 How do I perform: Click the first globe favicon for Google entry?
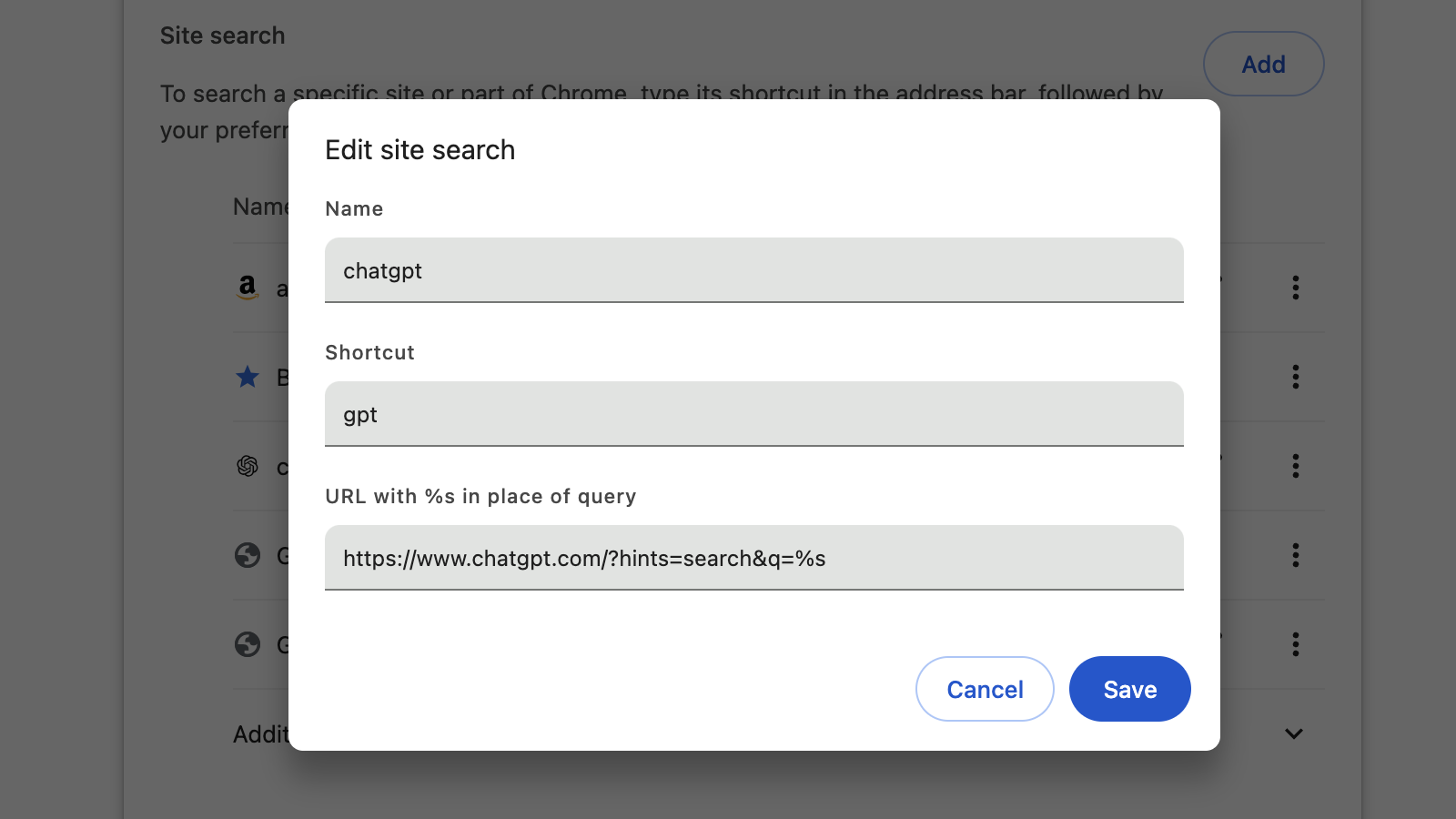pyautogui.click(x=248, y=556)
